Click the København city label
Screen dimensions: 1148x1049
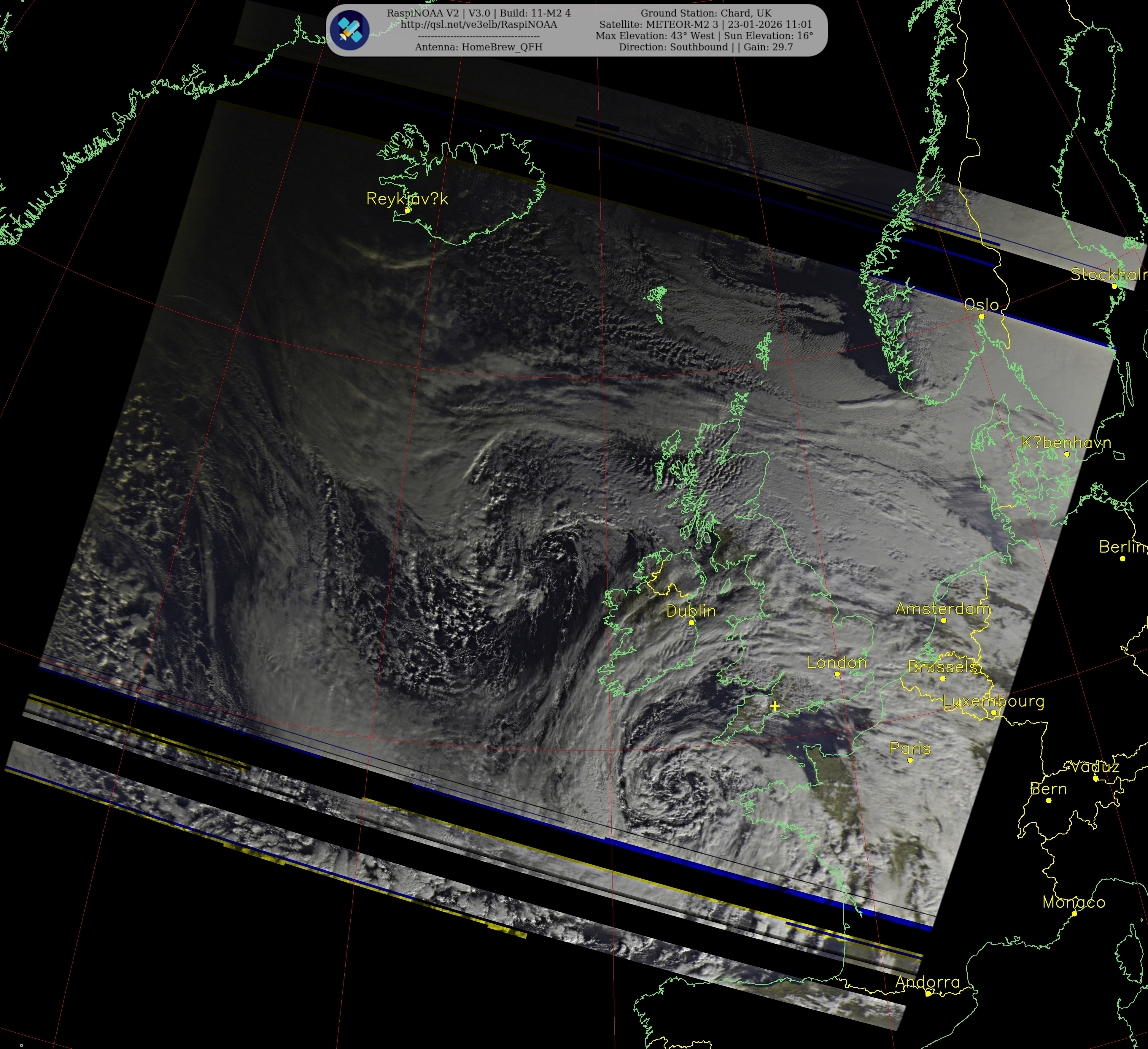(x=1066, y=443)
